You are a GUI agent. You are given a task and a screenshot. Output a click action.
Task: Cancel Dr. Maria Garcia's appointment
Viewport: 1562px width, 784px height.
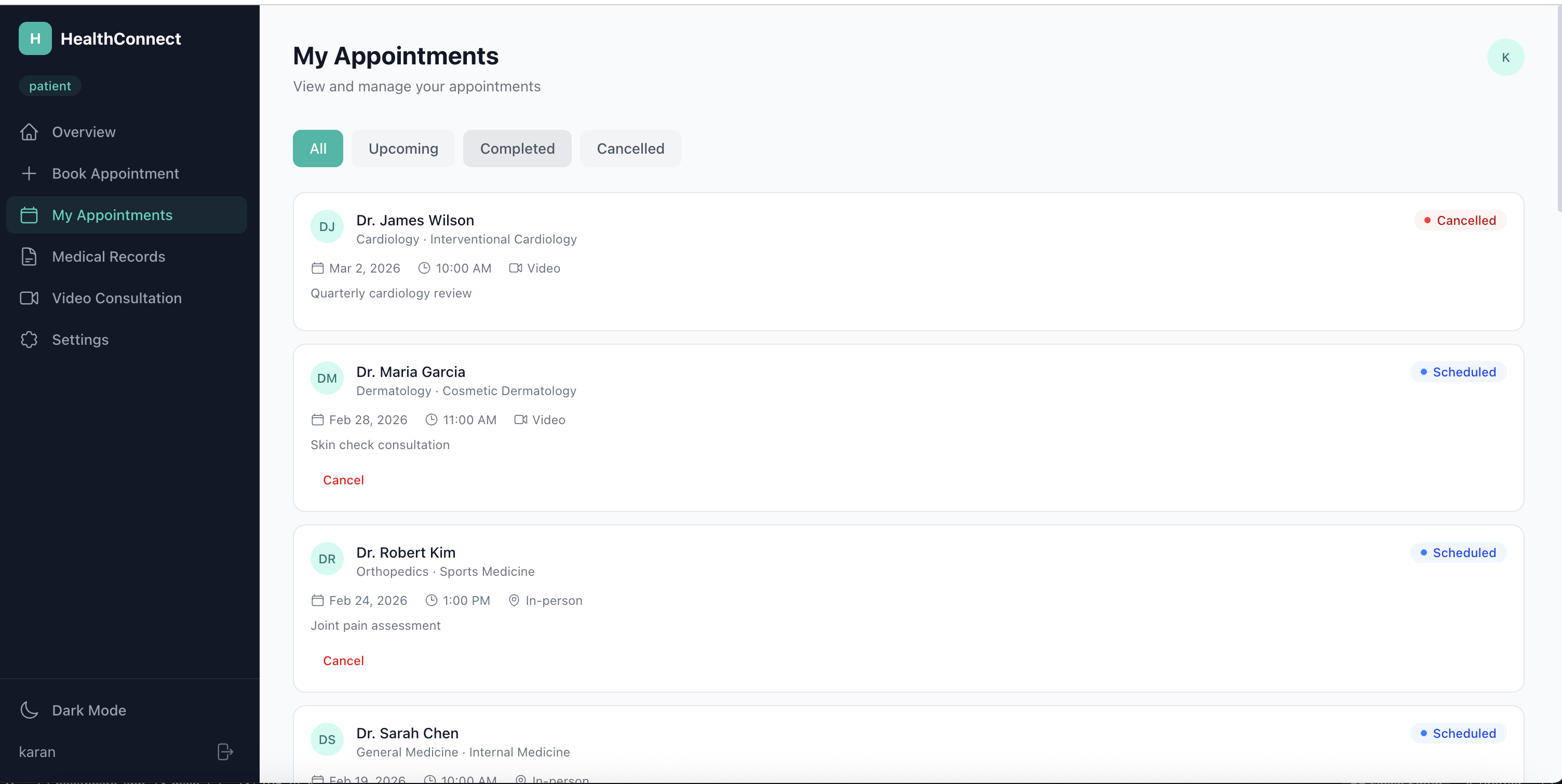(x=343, y=480)
